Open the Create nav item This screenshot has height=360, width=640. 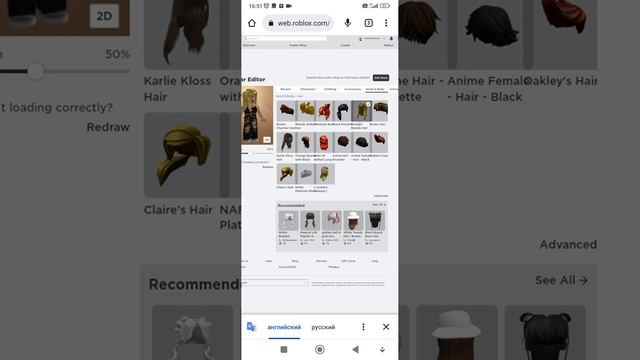click(x=345, y=45)
